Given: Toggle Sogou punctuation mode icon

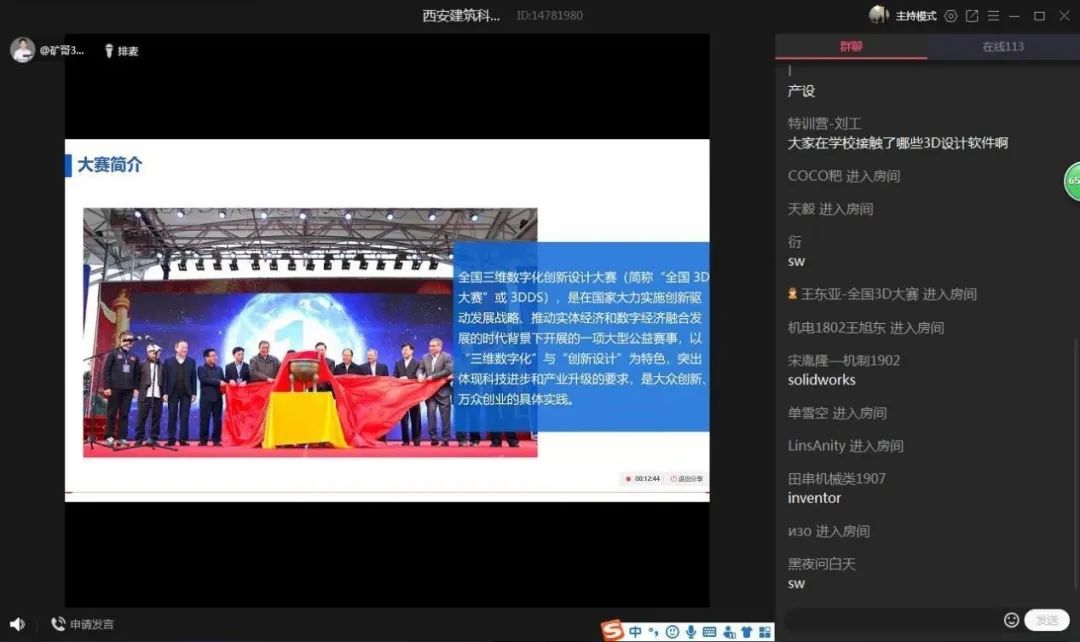Looking at the screenshot, I should (654, 631).
